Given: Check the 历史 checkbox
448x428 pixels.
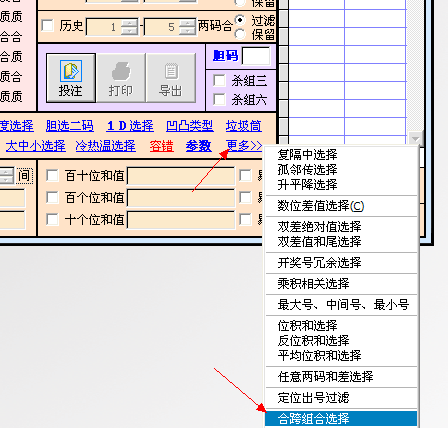Looking at the screenshot, I should click(47, 26).
